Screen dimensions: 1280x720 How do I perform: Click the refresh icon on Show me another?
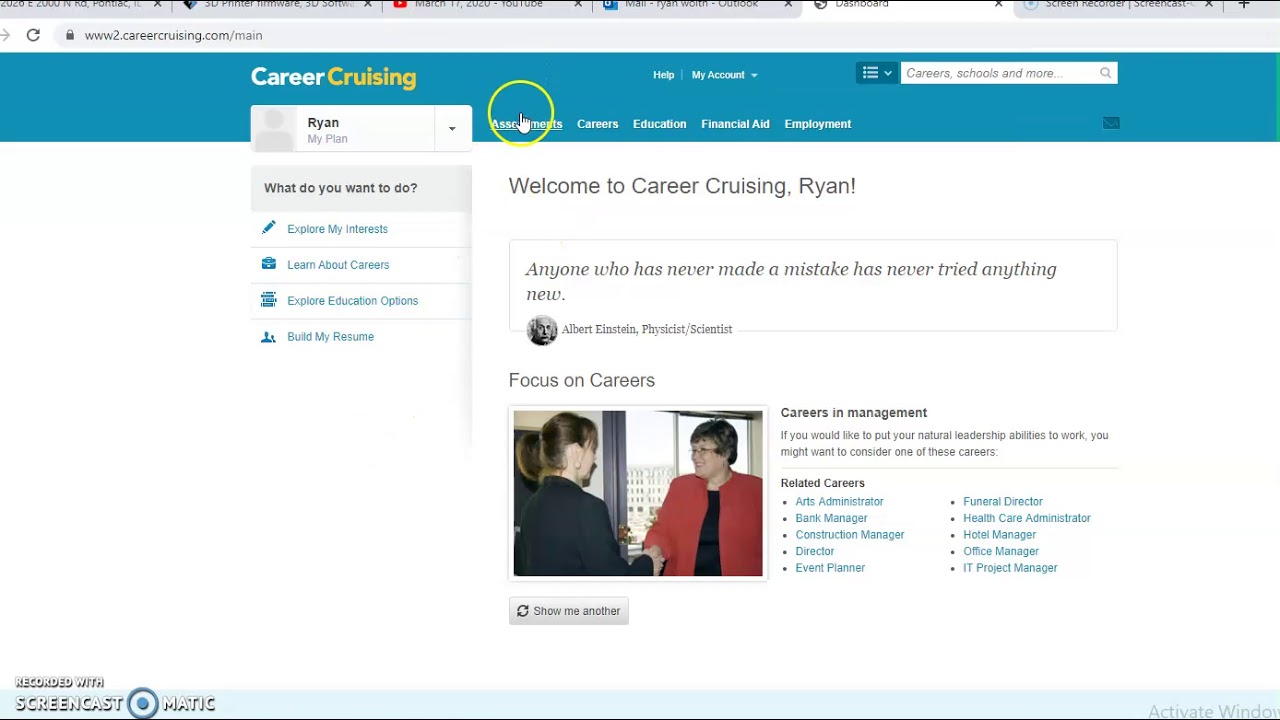(522, 611)
